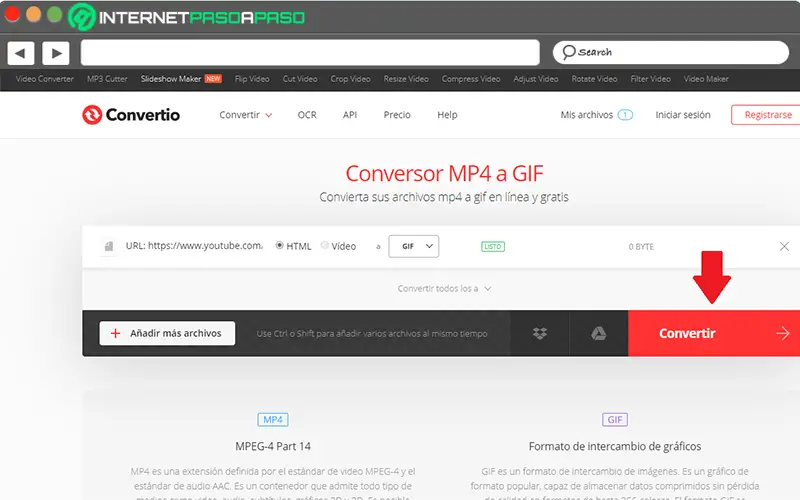Click the Mis archivos count badge
Screen dimensions: 800x500
625,115
